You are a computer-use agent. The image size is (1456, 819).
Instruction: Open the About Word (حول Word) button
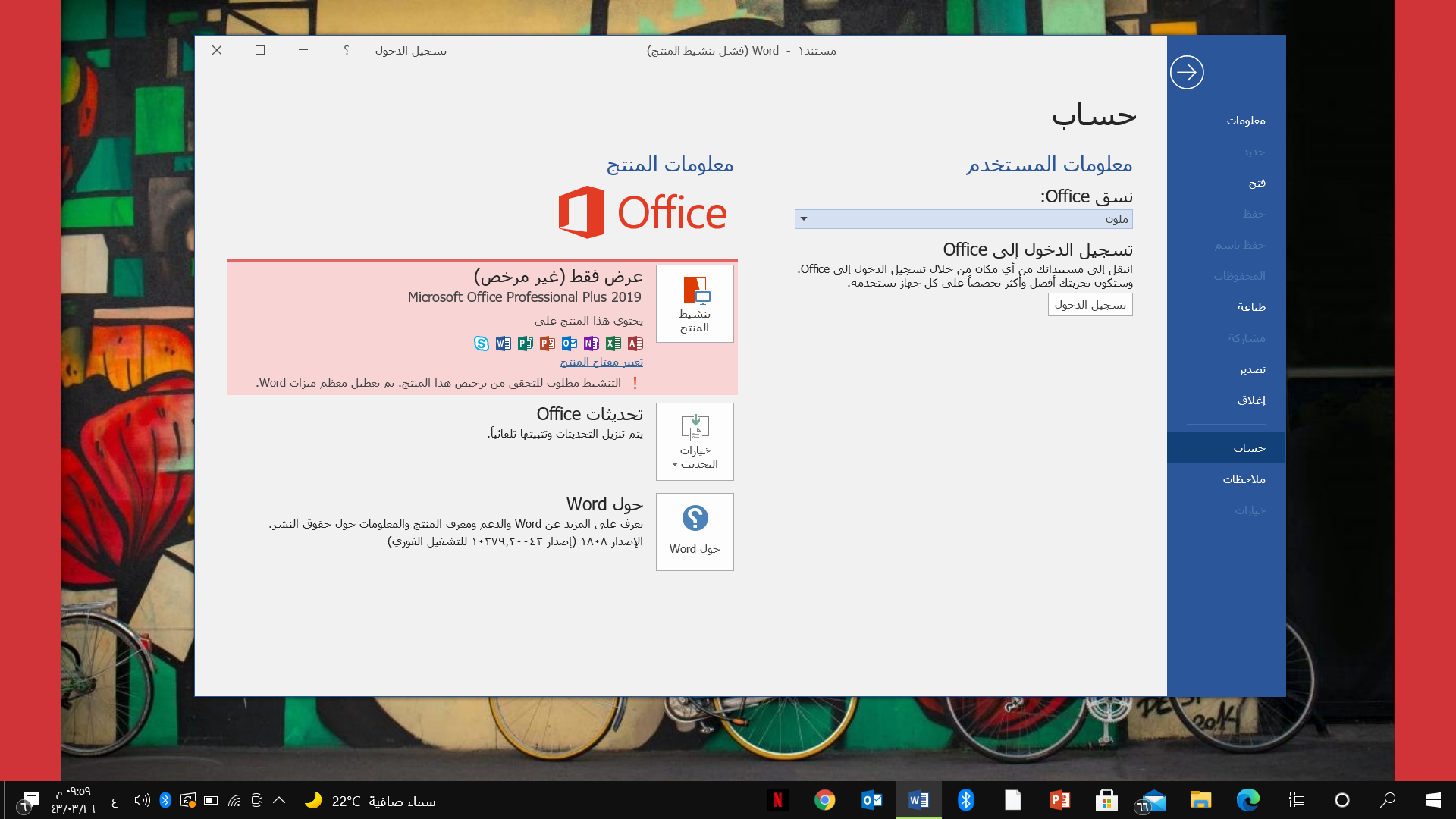(695, 532)
